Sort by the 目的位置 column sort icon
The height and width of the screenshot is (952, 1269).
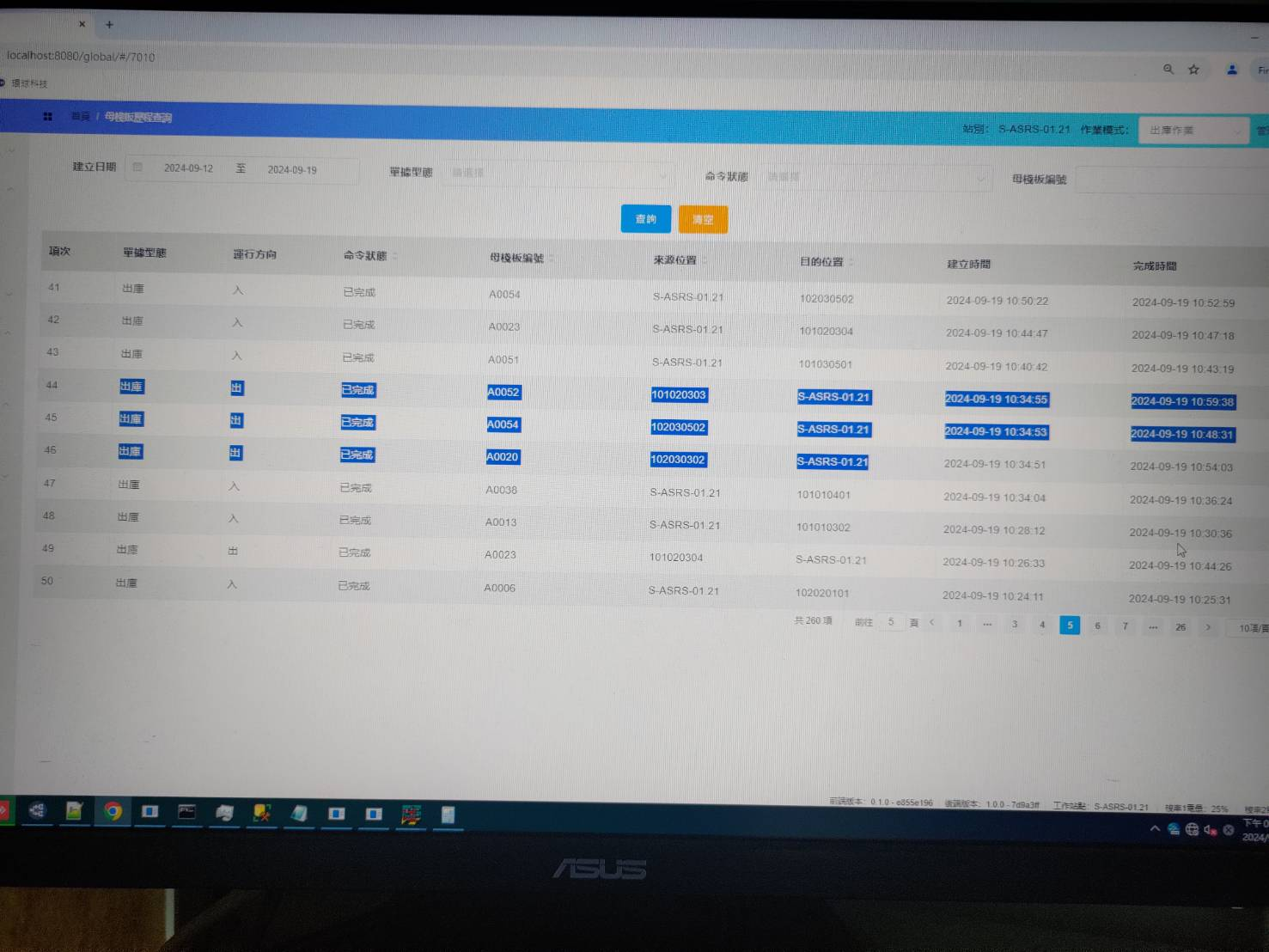[851, 262]
